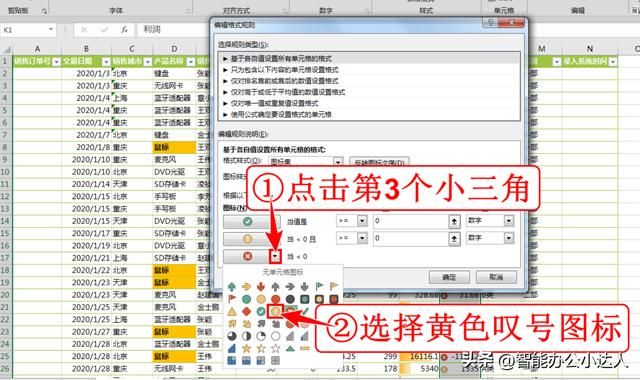The image size is (640, 380).
Task: Select the third rule type entry
Action: pyautogui.click(x=369, y=81)
